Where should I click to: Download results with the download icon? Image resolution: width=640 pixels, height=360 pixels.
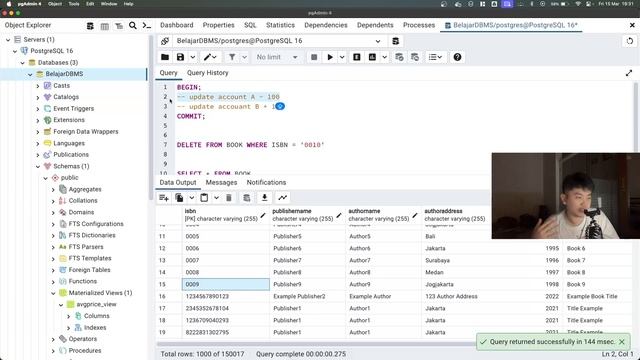[x=264, y=198]
